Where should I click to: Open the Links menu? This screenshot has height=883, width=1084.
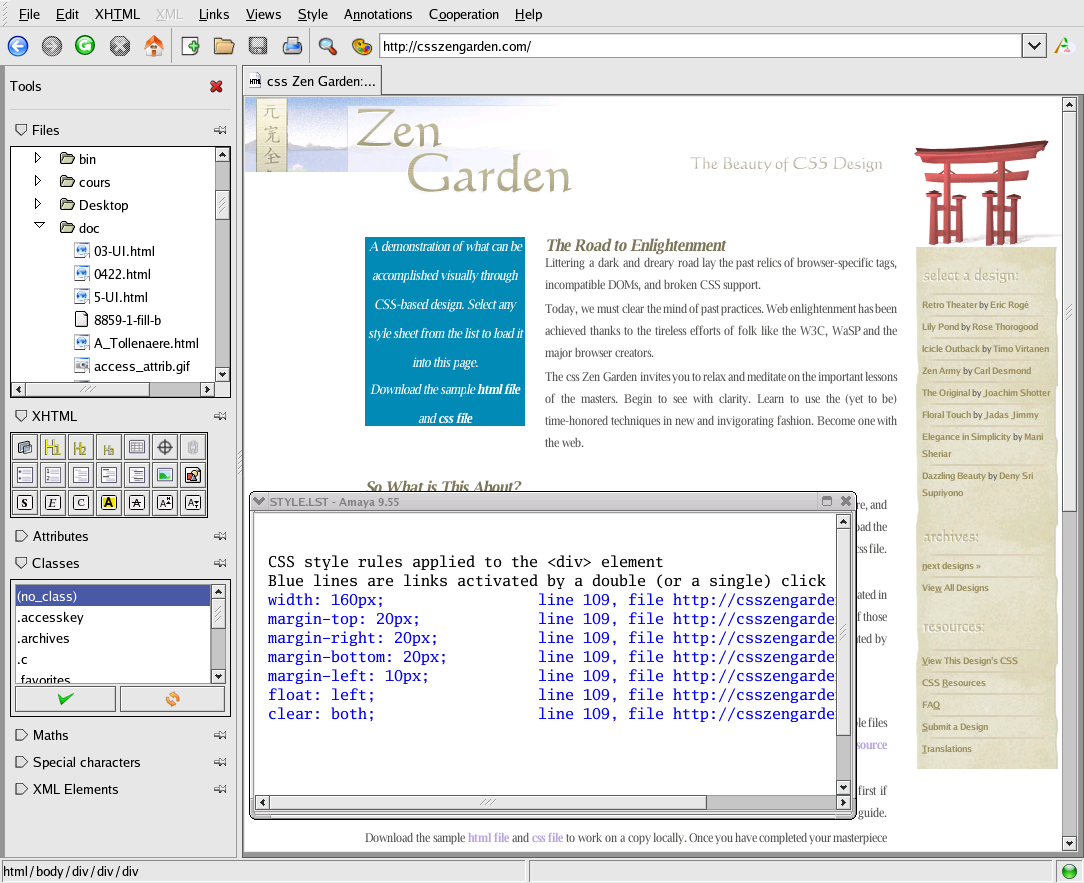(x=214, y=15)
